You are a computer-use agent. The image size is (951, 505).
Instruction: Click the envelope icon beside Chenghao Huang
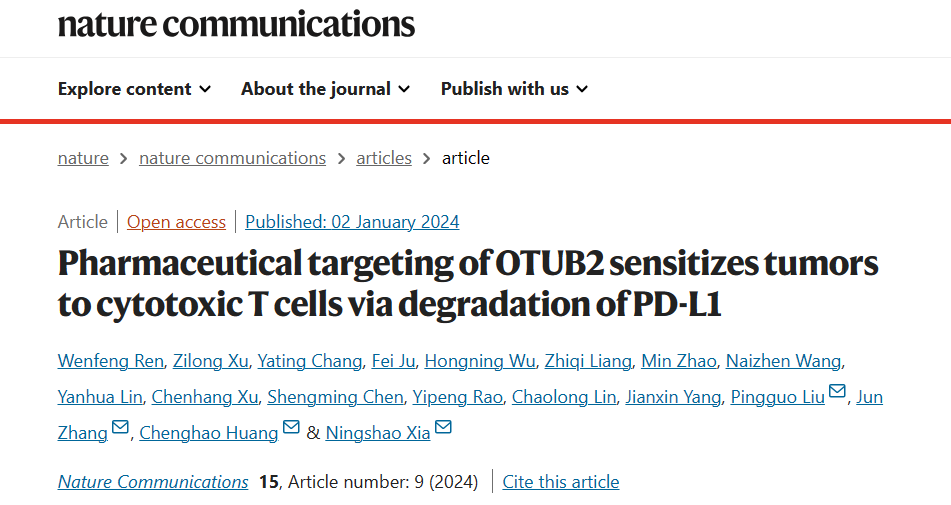(x=291, y=427)
